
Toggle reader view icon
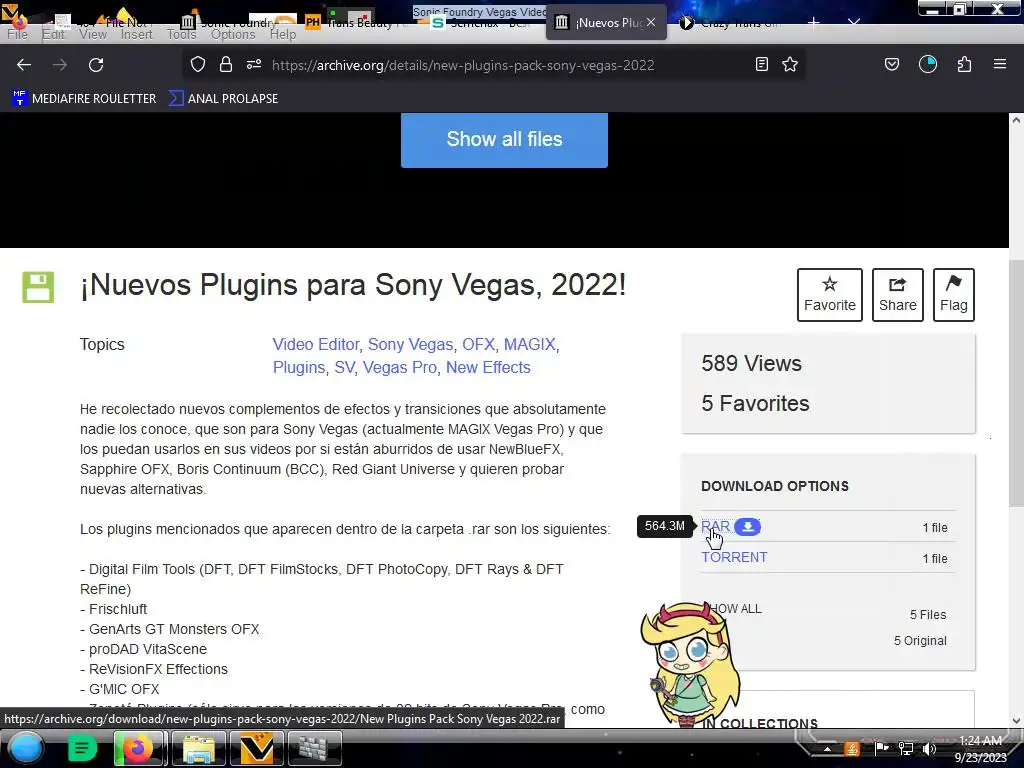[761, 65]
